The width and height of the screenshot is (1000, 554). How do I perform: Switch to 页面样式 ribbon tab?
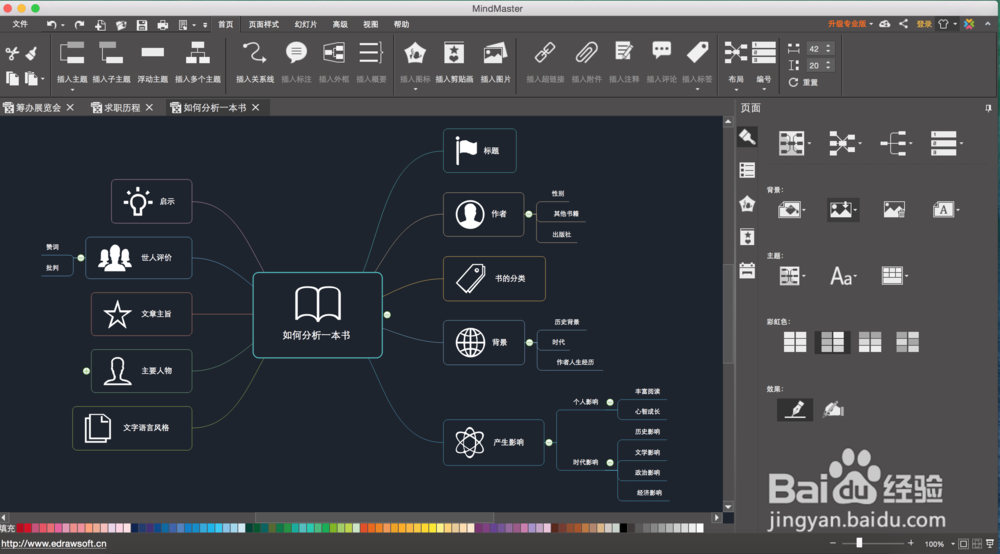tap(263, 24)
